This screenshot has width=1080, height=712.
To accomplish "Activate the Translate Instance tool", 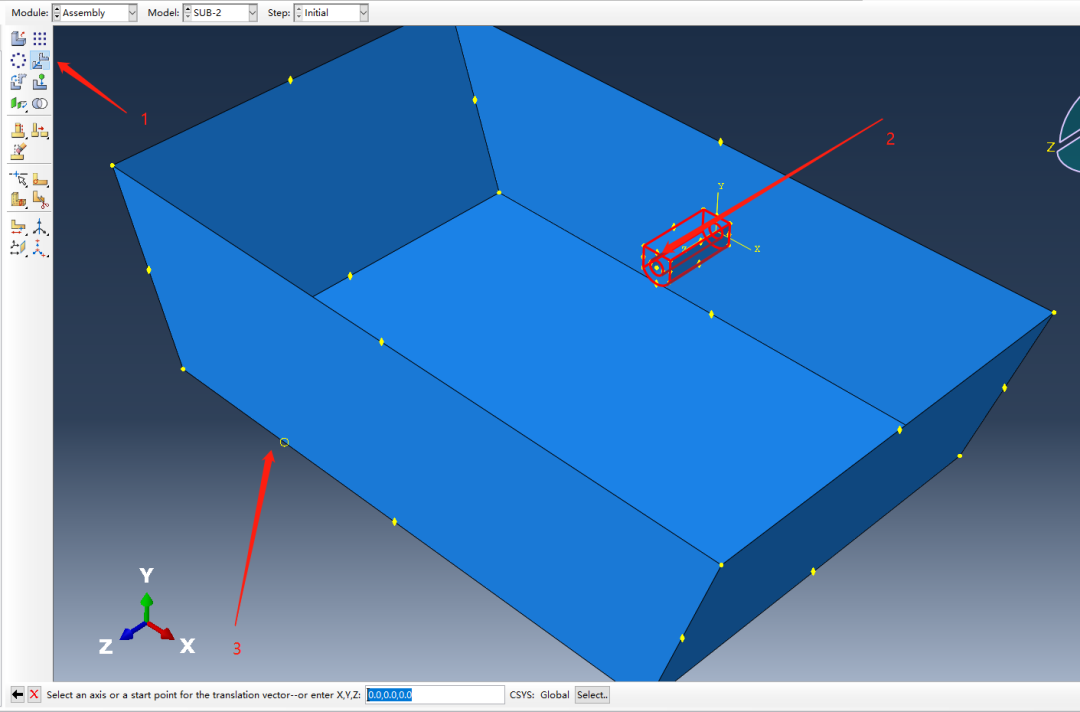I will point(40,61).
